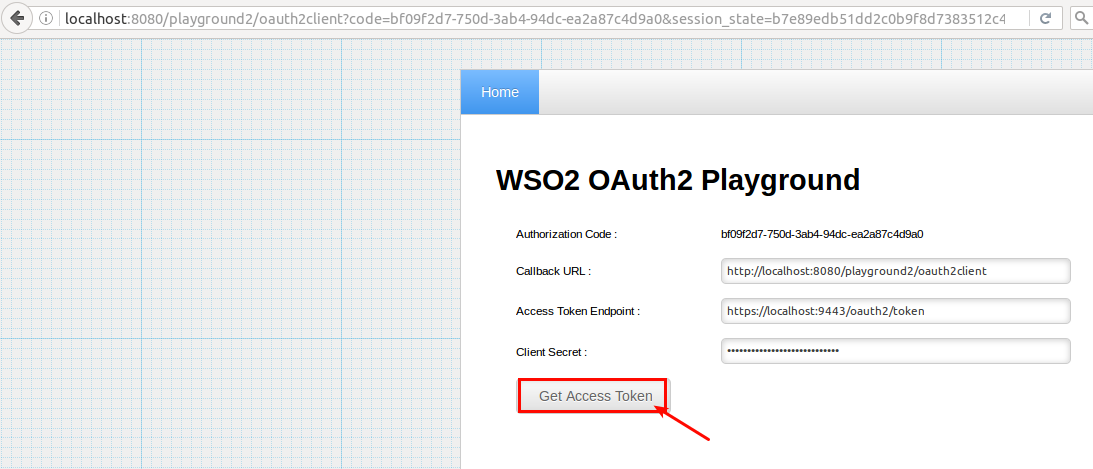Click the 'Client Secret :' label
The height and width of the screenshot is (469, 1093).
point(551,352)
